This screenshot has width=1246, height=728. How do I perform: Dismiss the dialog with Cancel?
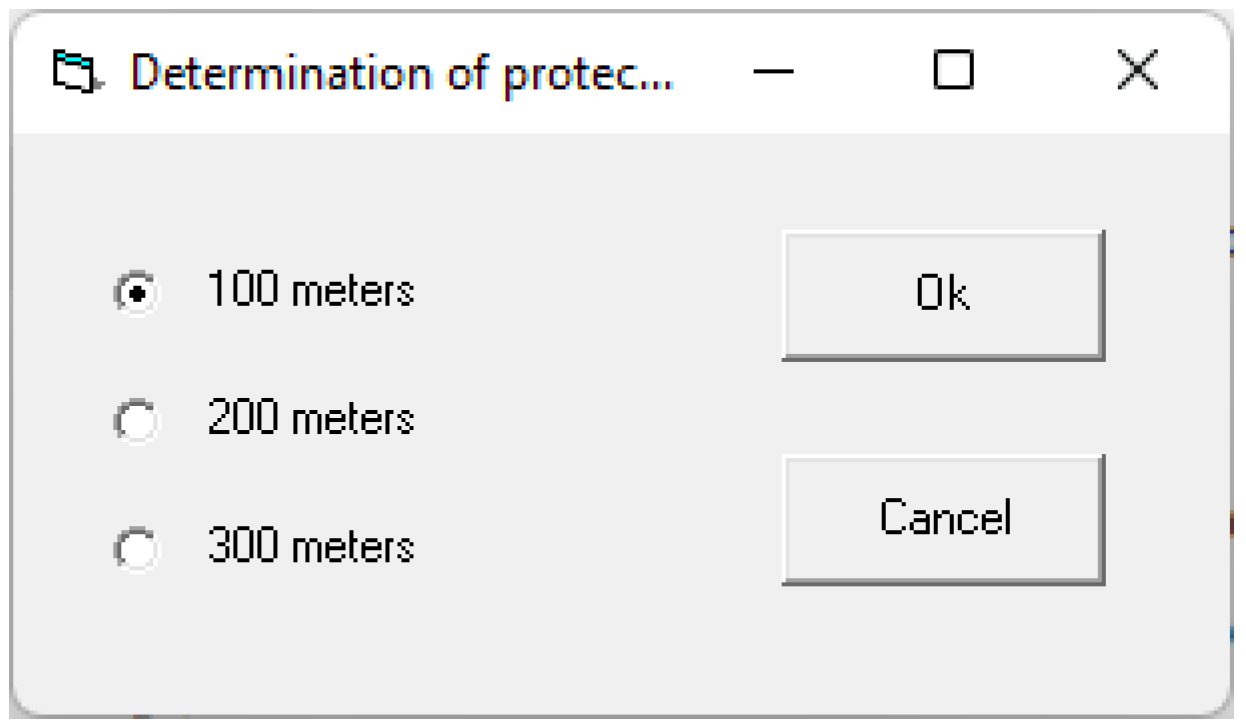coord(942,518)
